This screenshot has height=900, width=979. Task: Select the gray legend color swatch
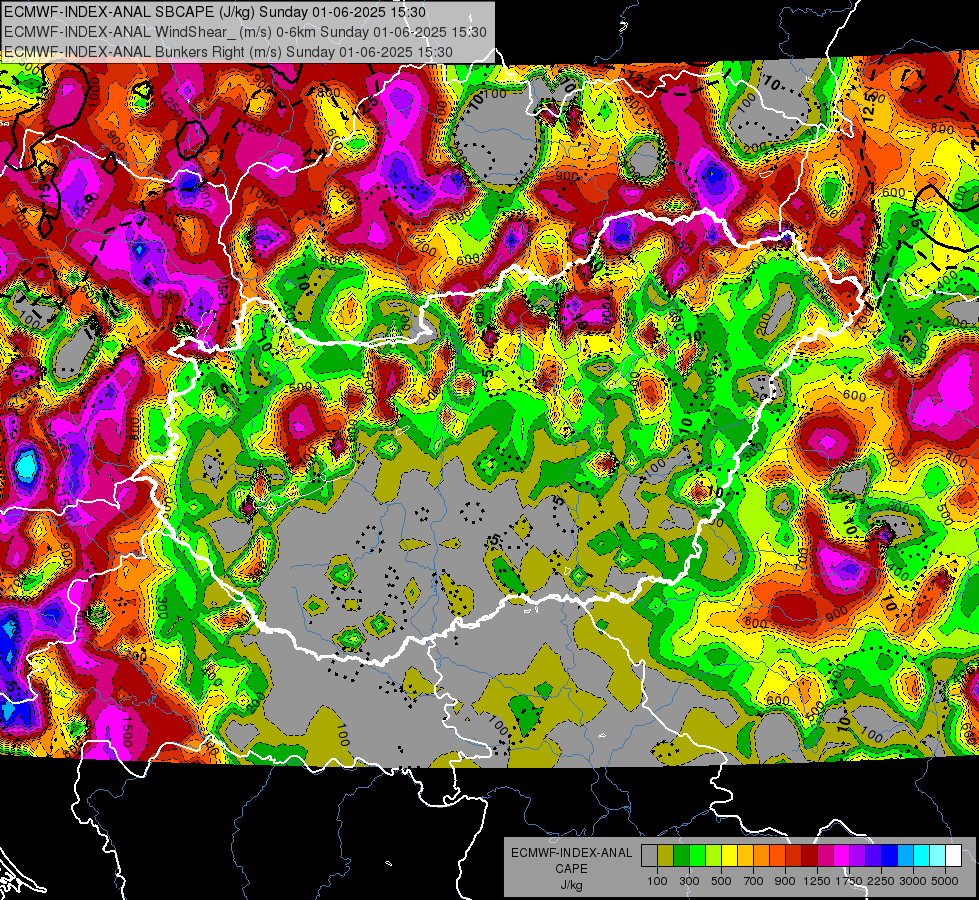pos(649,856)
